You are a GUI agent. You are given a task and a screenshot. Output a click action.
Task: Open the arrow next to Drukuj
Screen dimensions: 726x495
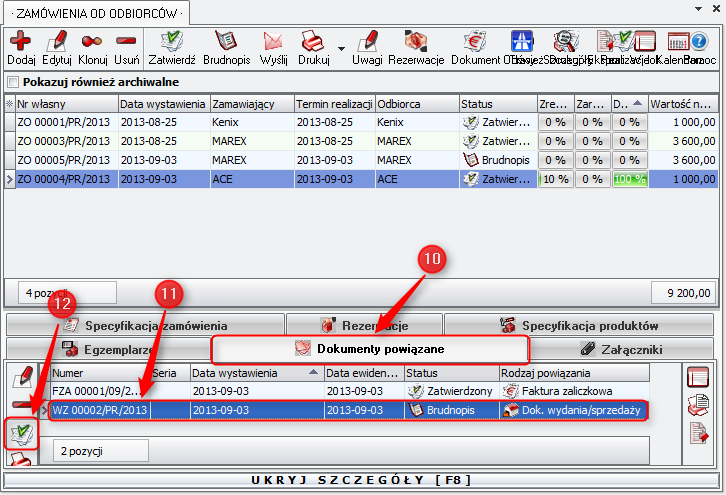coord(341,49)
